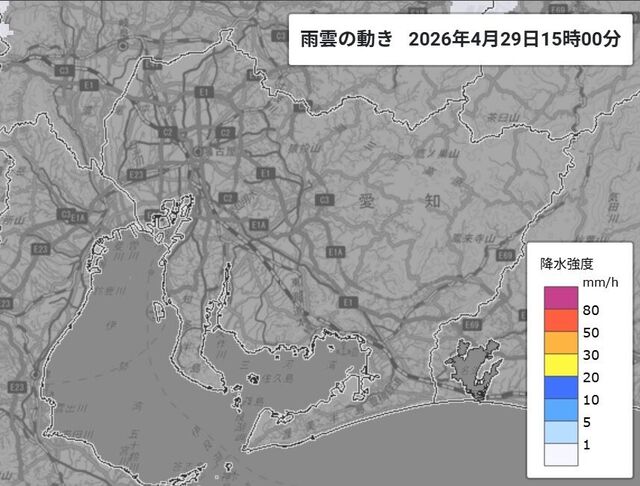Click the 佐久島 island label
Viewport: 640px width, 486px height.
click(x=278, y=378)
